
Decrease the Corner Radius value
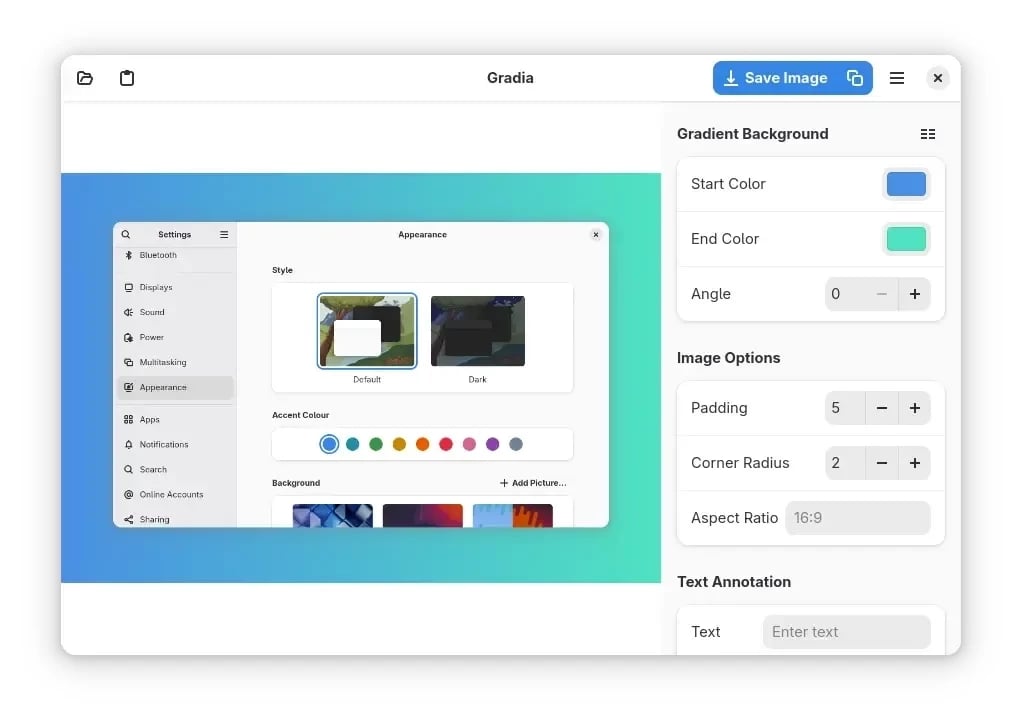click(882, 463)
